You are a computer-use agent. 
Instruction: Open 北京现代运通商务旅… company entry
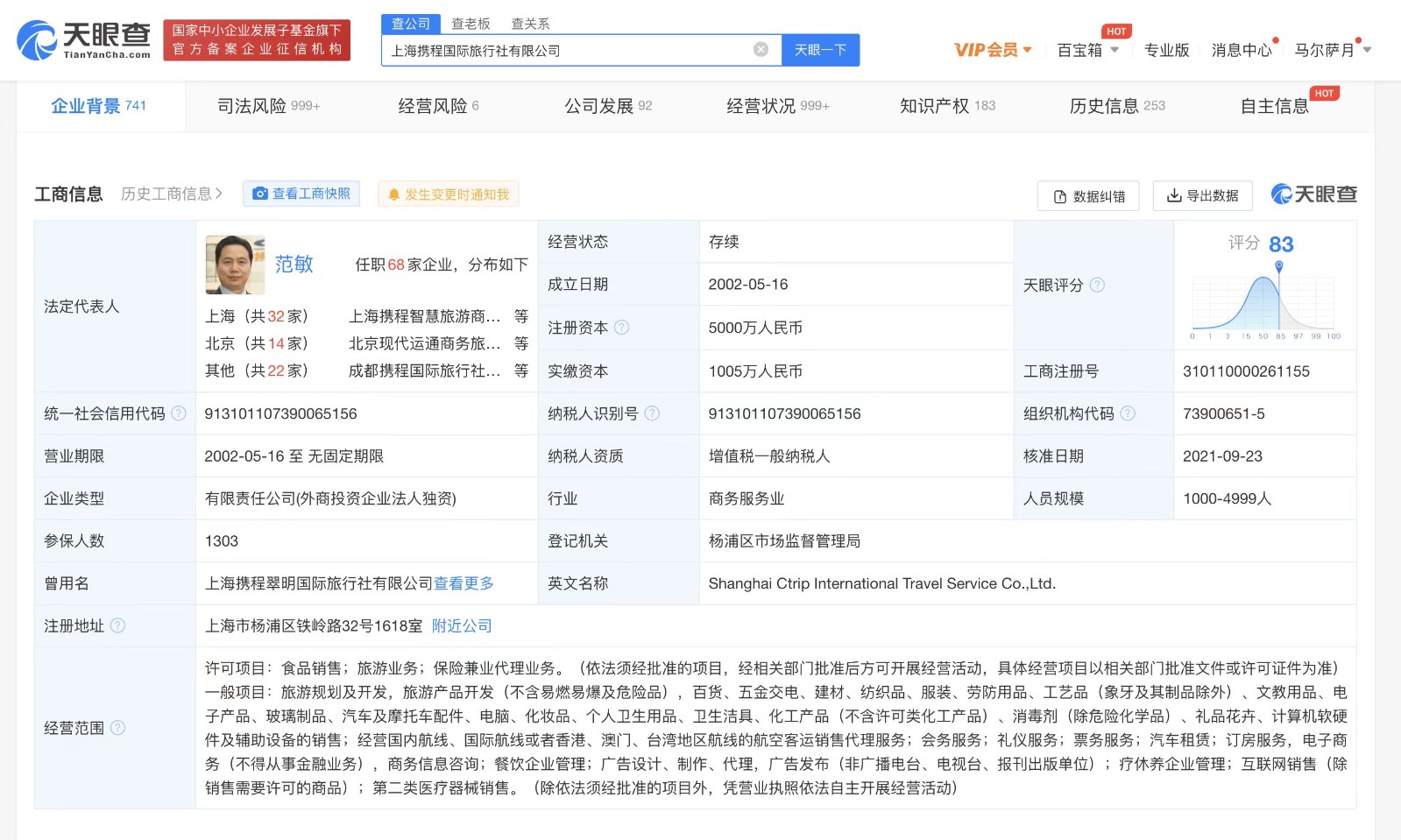[424, 343]
